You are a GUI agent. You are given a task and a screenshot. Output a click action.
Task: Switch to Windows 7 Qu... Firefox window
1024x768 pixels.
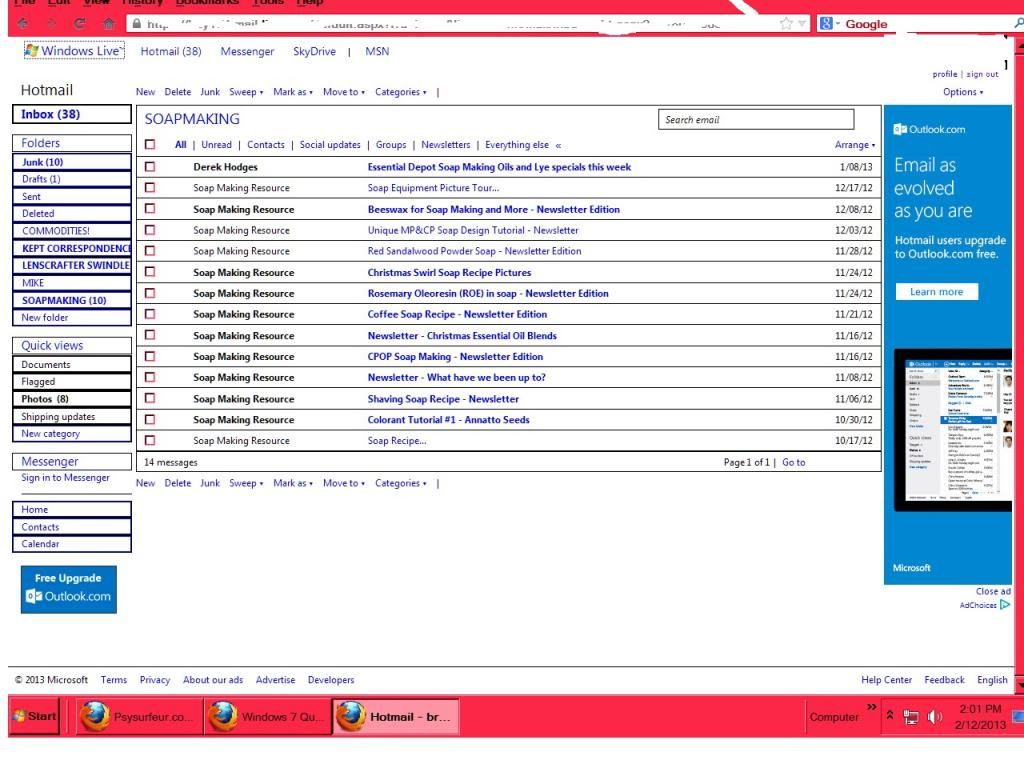[x=268, y=716]
